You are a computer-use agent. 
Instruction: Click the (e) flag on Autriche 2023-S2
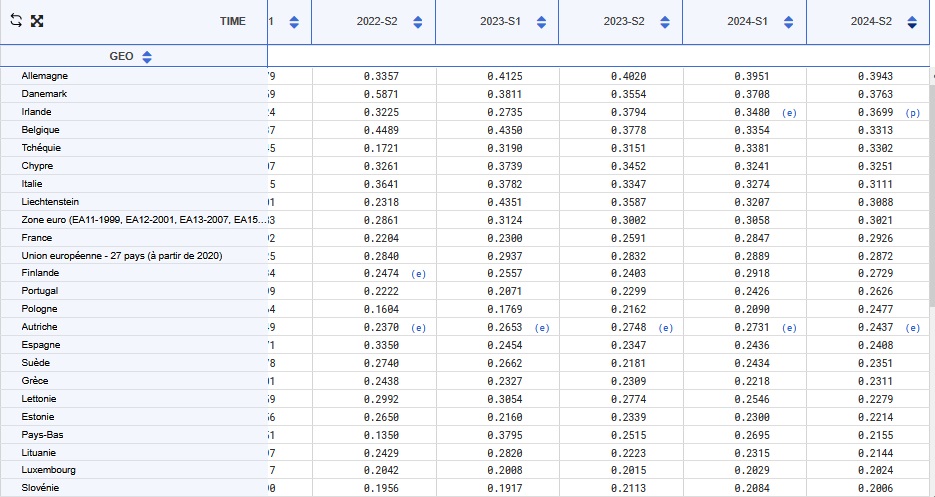point(665,328)
